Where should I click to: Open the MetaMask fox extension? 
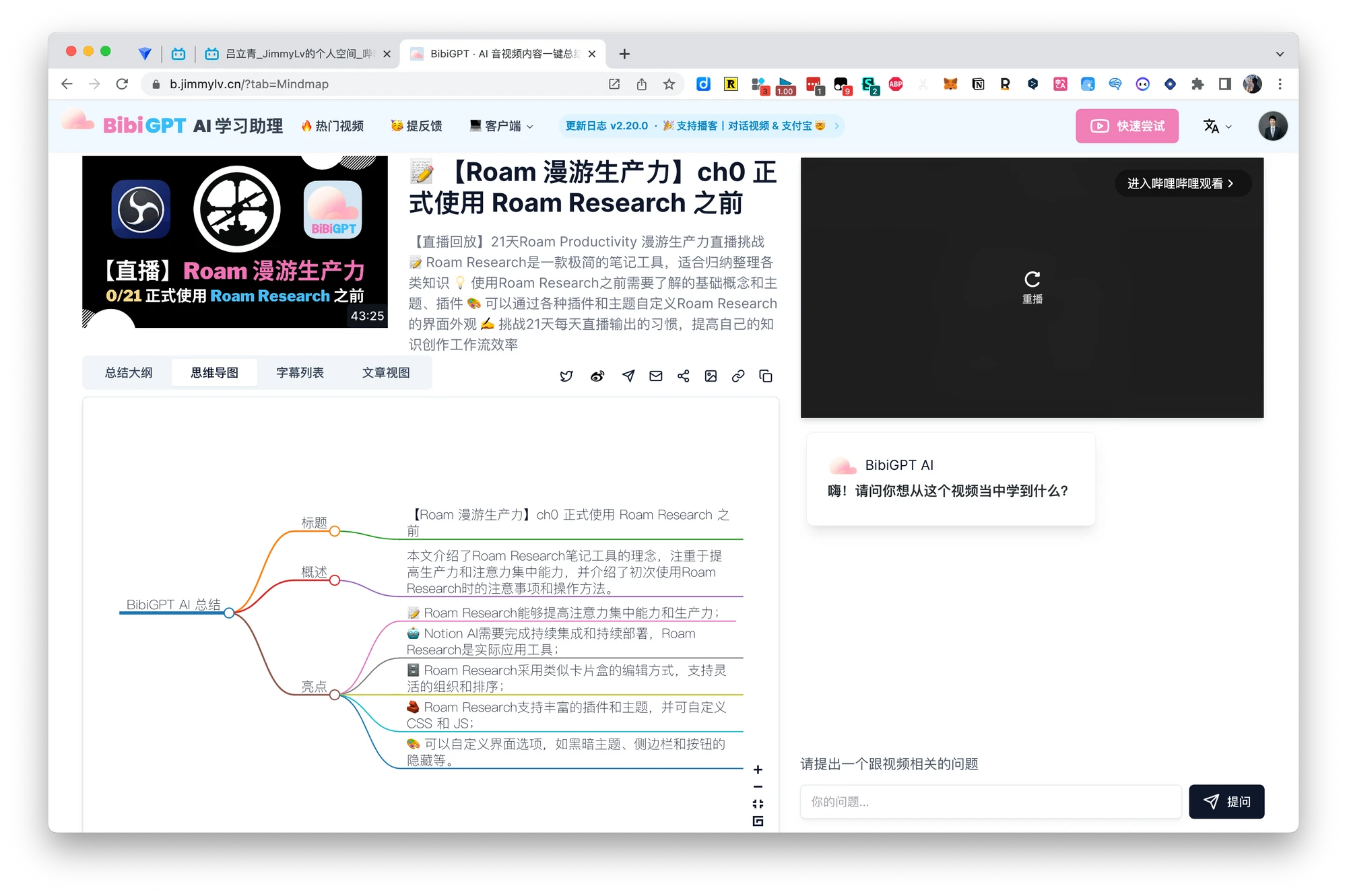click(x=950, y=84)
